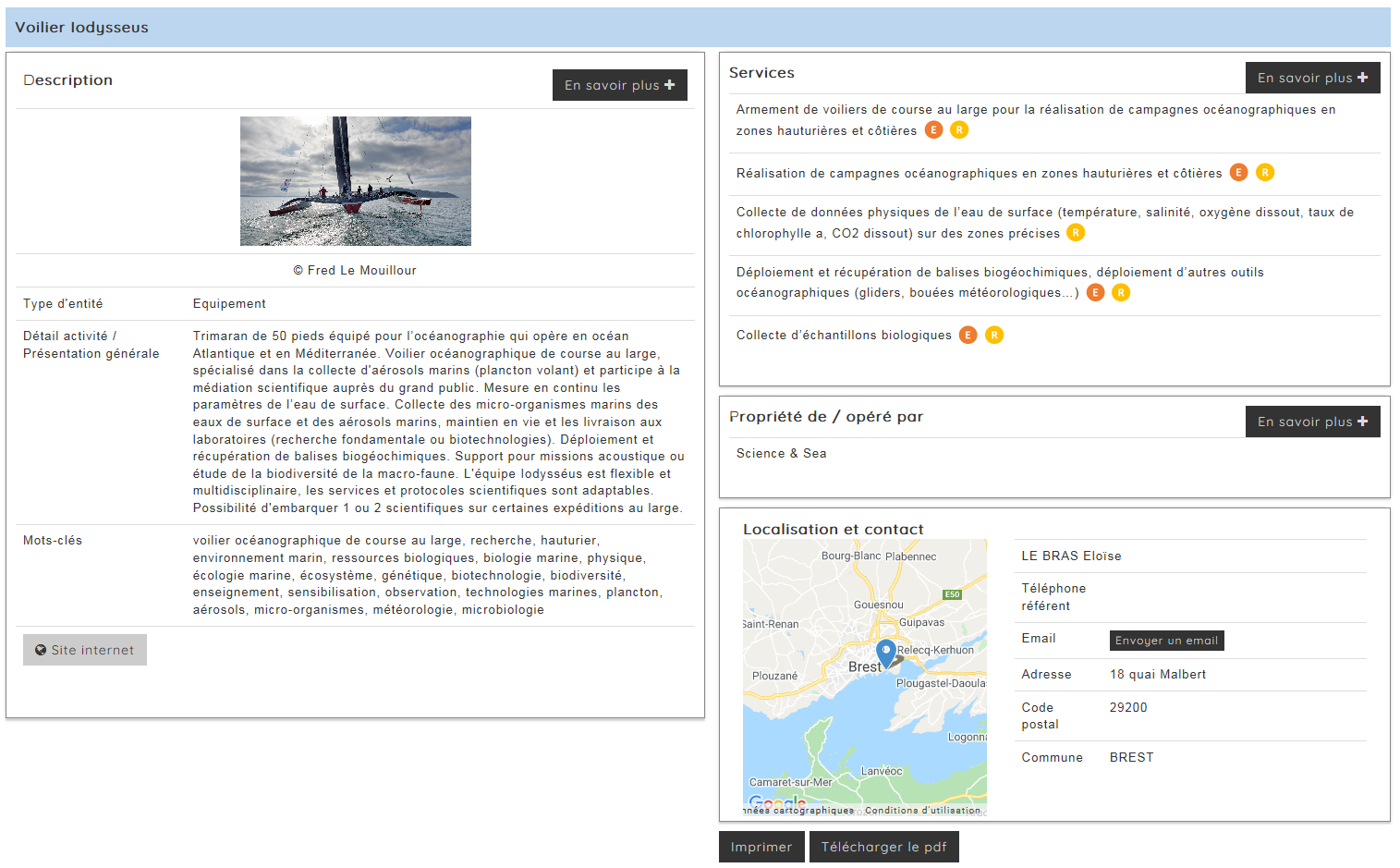Image resolution: width=1400 pixels, height=868 pixels.
Task: Visit the "Site internet" button
Action: [85, 650]
